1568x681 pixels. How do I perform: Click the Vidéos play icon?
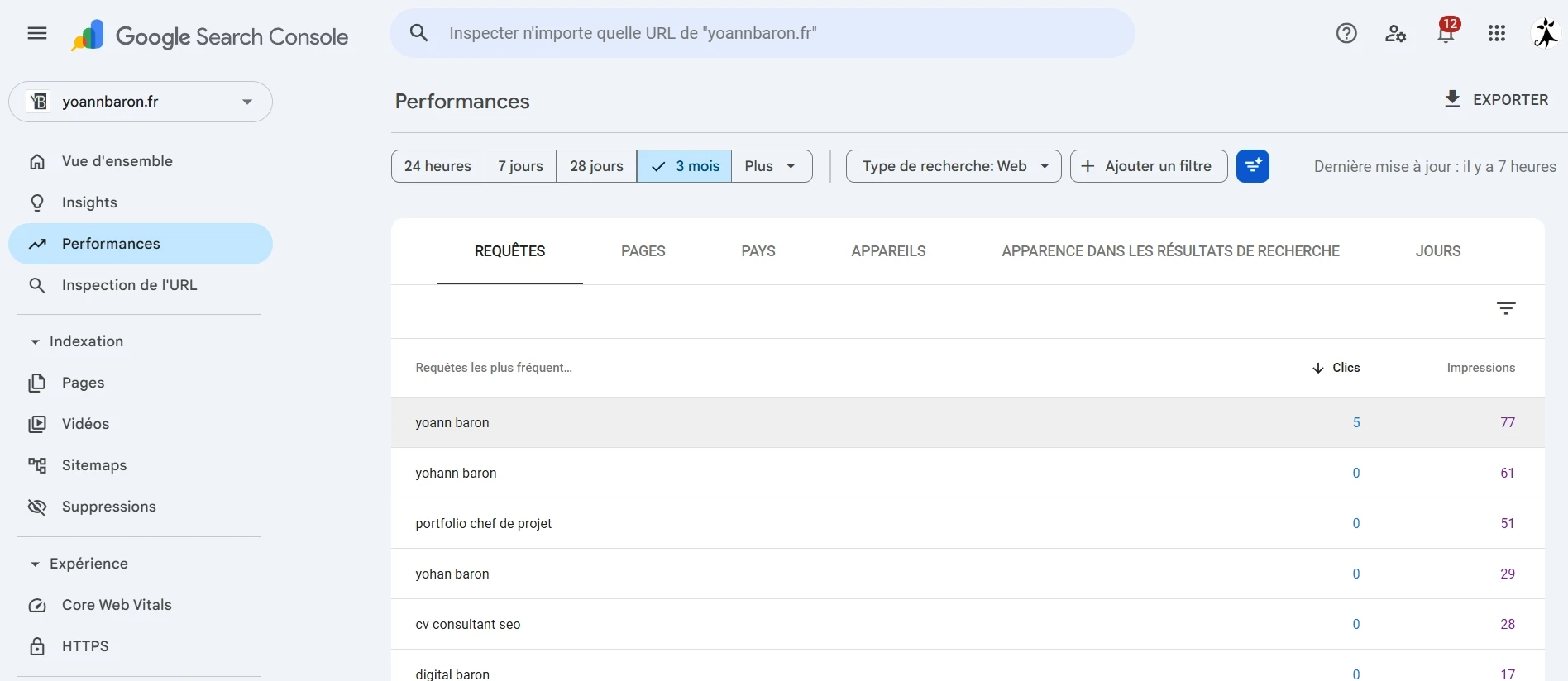pyautogui.click(x=37, y=424)
